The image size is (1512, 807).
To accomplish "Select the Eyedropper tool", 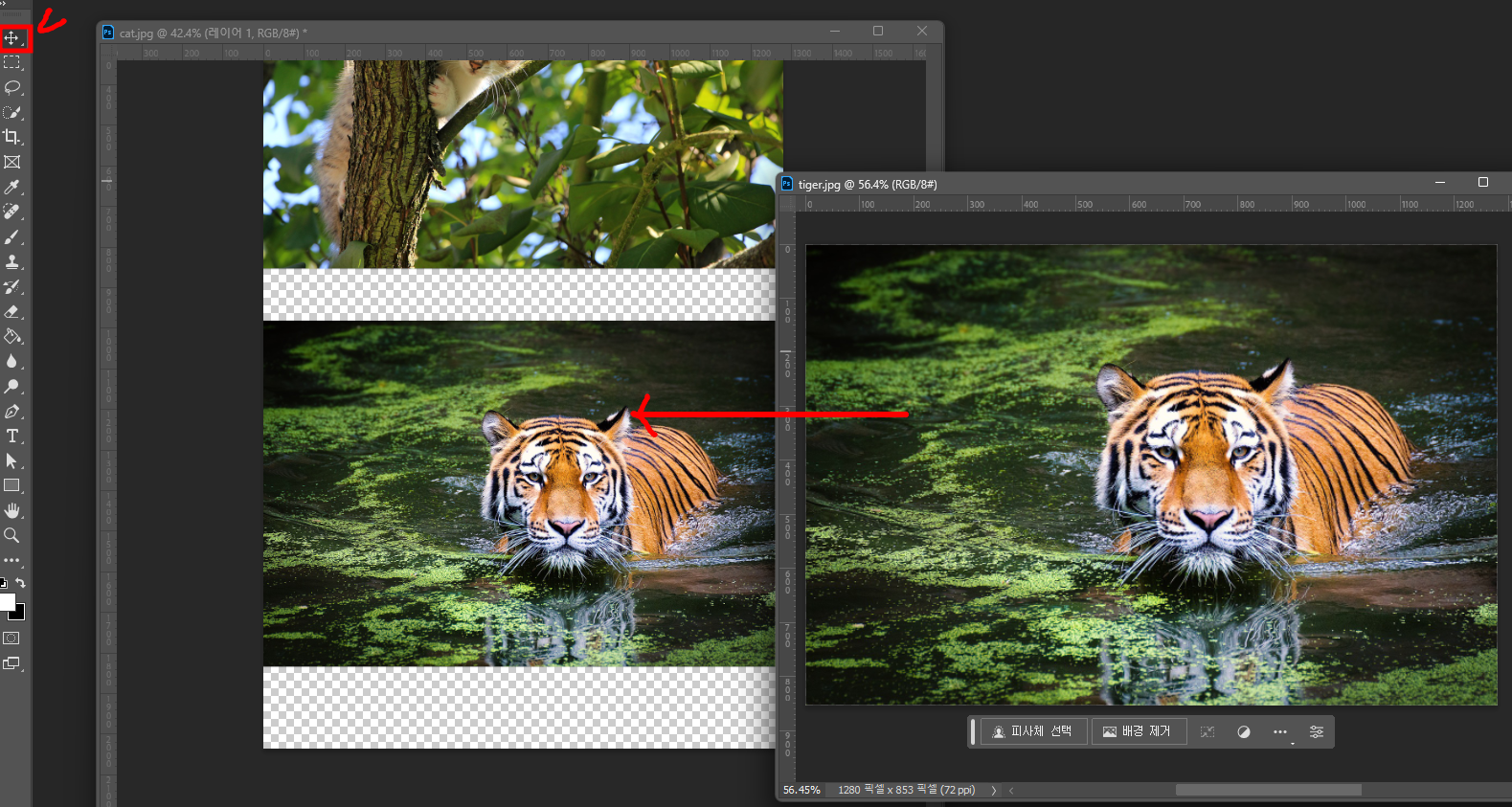I will pyautogui.click(x=12, y=187).
